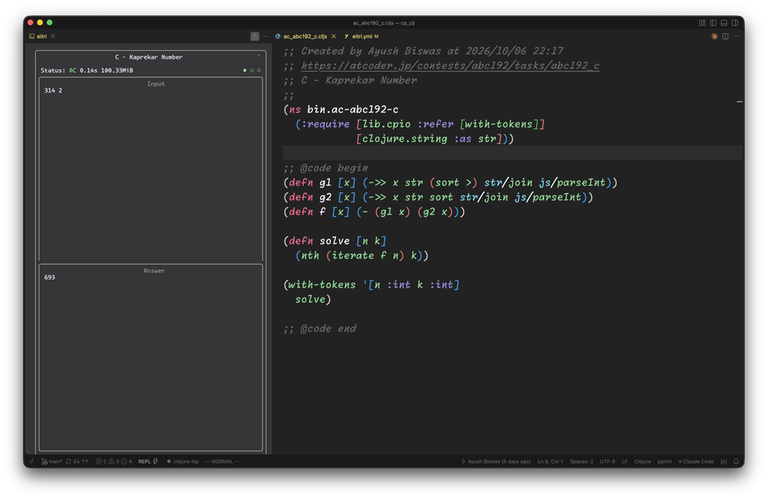This screenshot has height=499, width=768.
Task: Open the atcoder.jp abc192_c task link
Action: (450, 66)
